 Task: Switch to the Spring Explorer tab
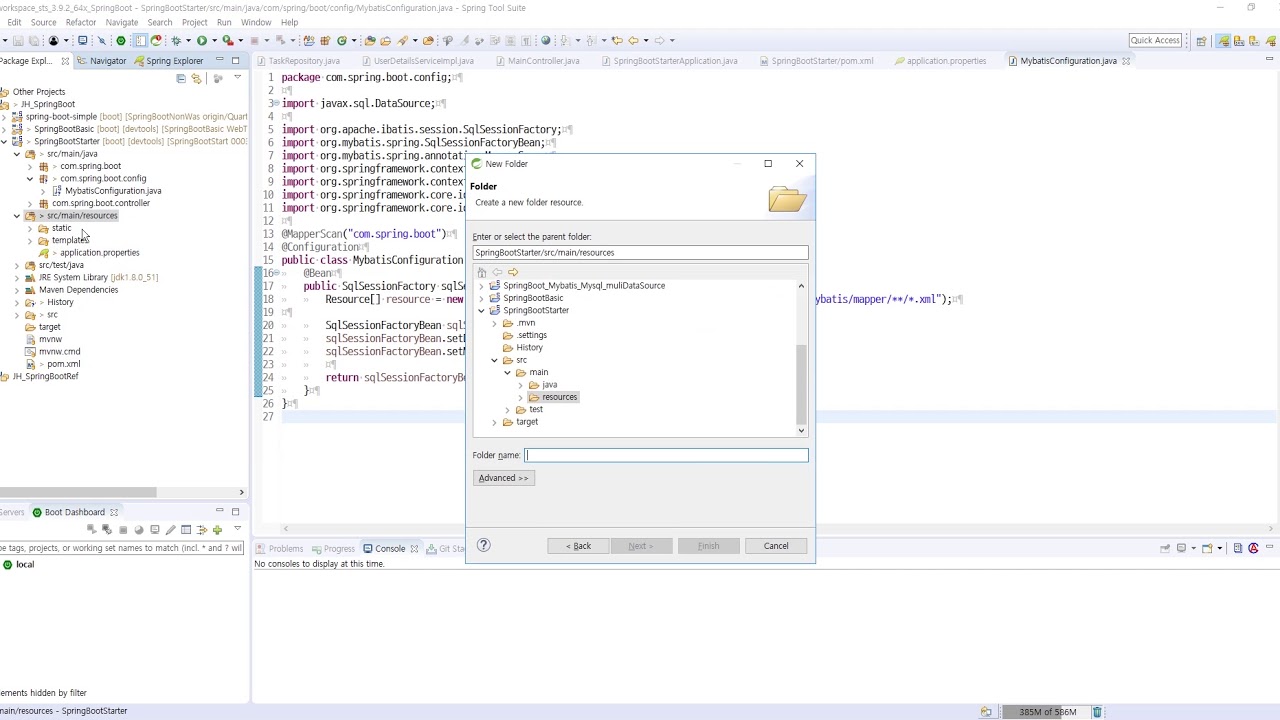(x=168, y=61)
